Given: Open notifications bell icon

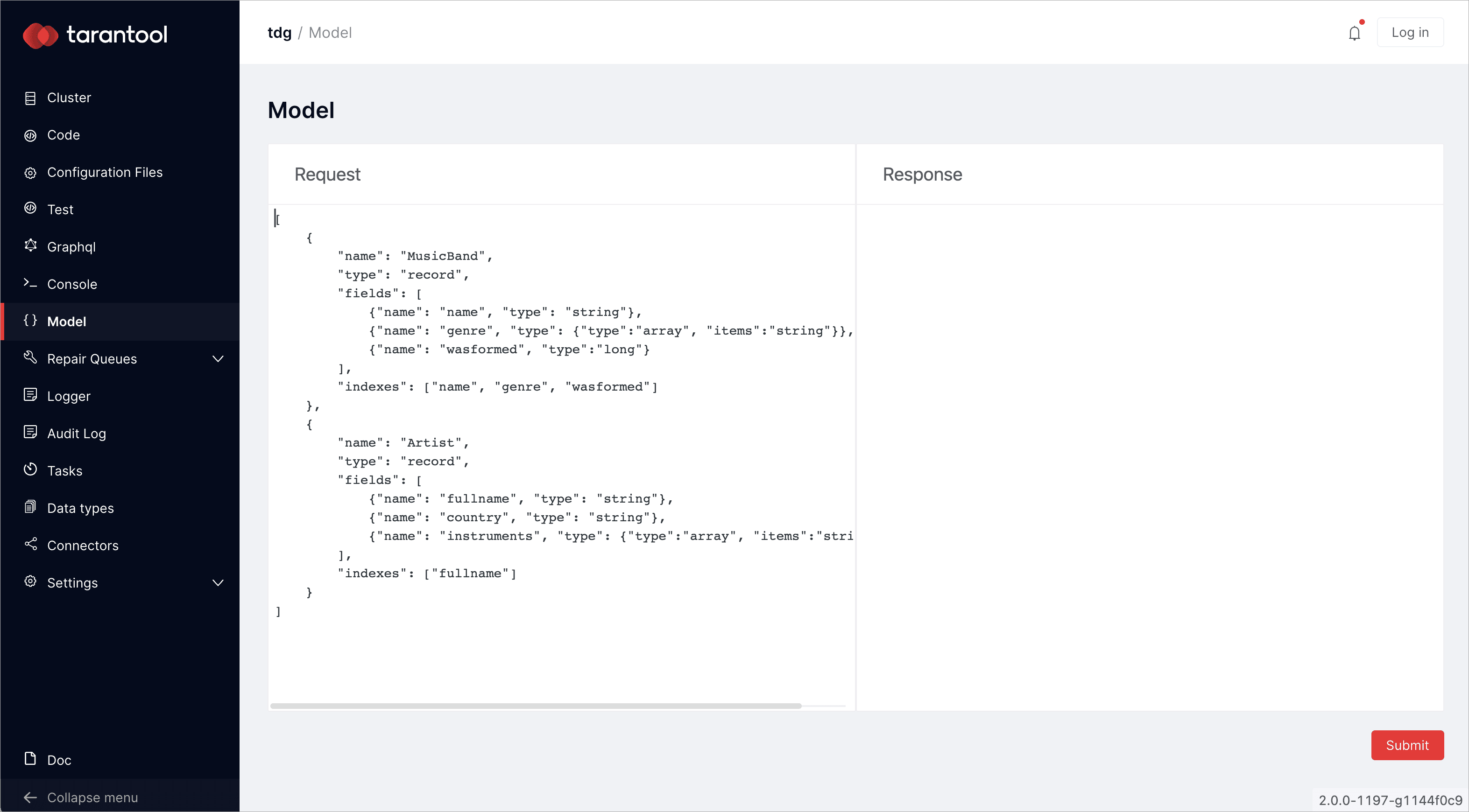Looking at the screenshot, I should click(x=1355, y=34).
